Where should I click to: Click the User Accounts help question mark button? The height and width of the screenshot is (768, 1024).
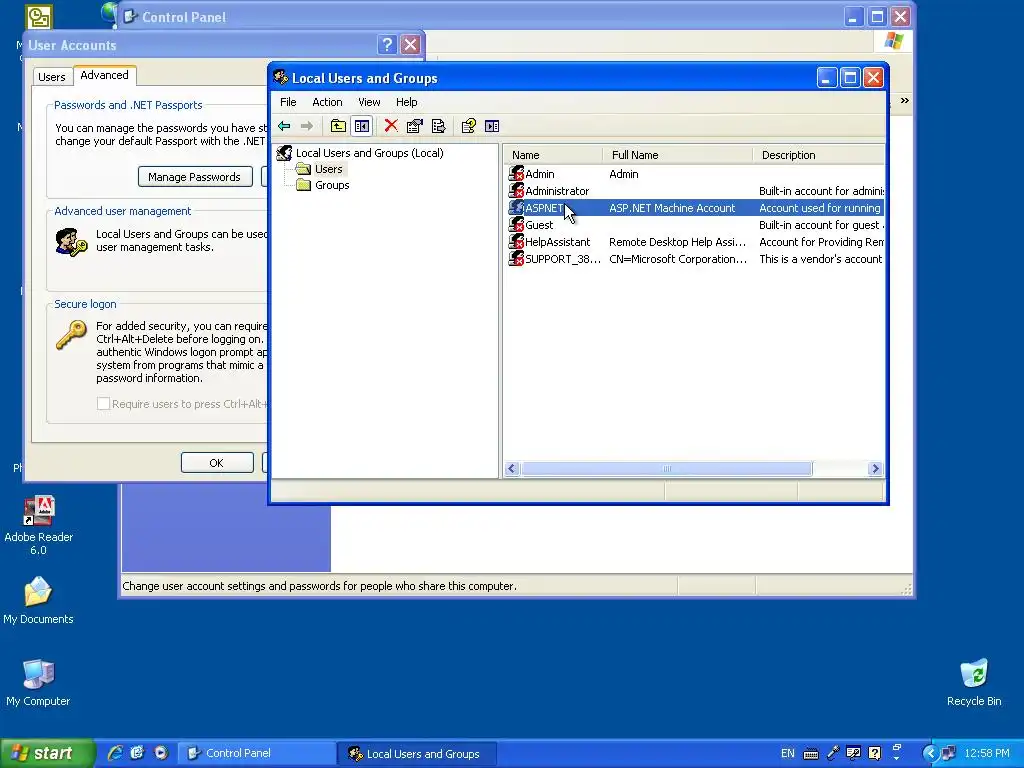pyautogui.click(x=387, y=44)
